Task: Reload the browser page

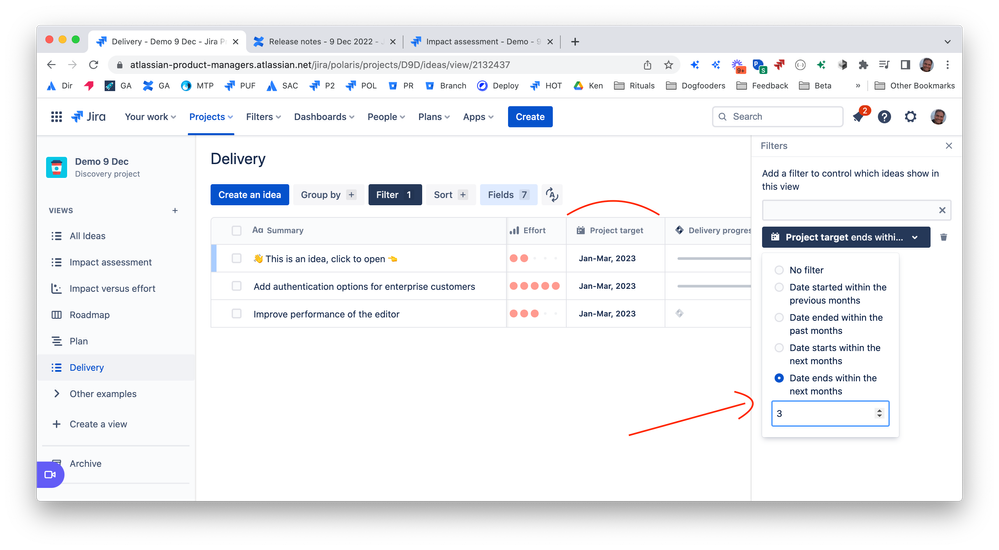Action: click(94, 64)
